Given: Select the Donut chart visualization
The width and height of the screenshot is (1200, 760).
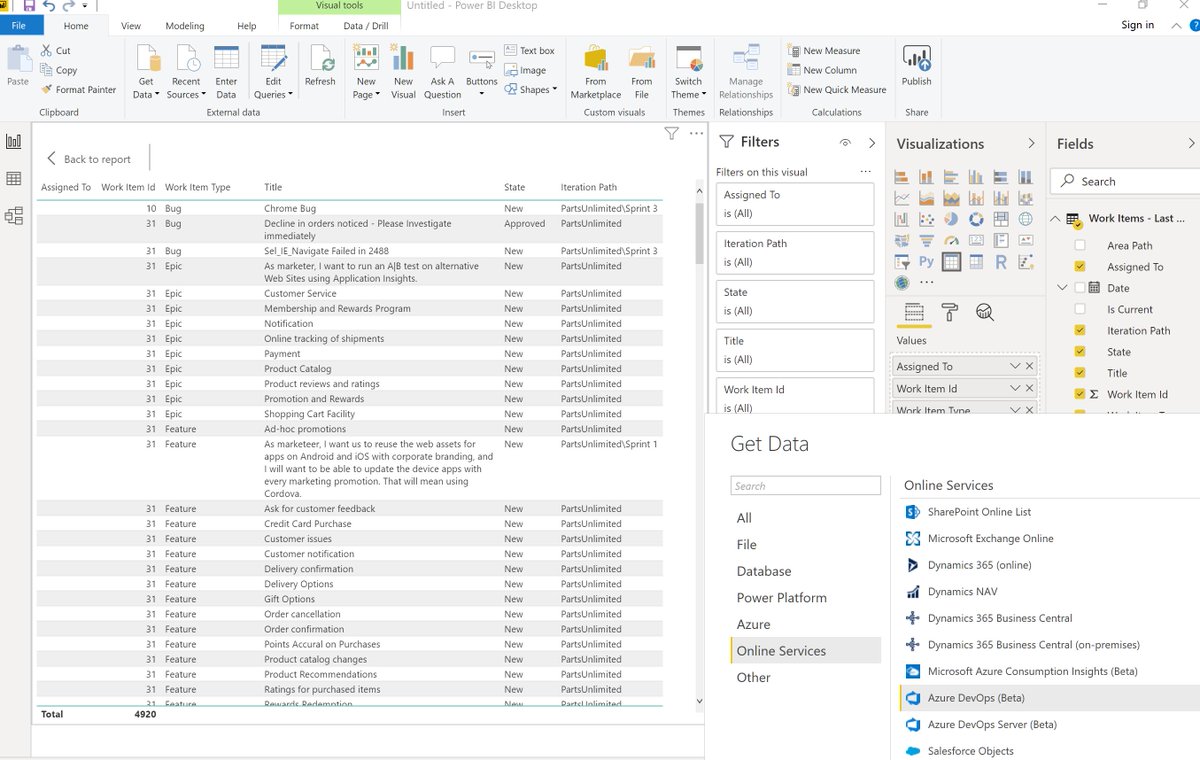Looking at the screenshot, I should click(x=975, y=219).
